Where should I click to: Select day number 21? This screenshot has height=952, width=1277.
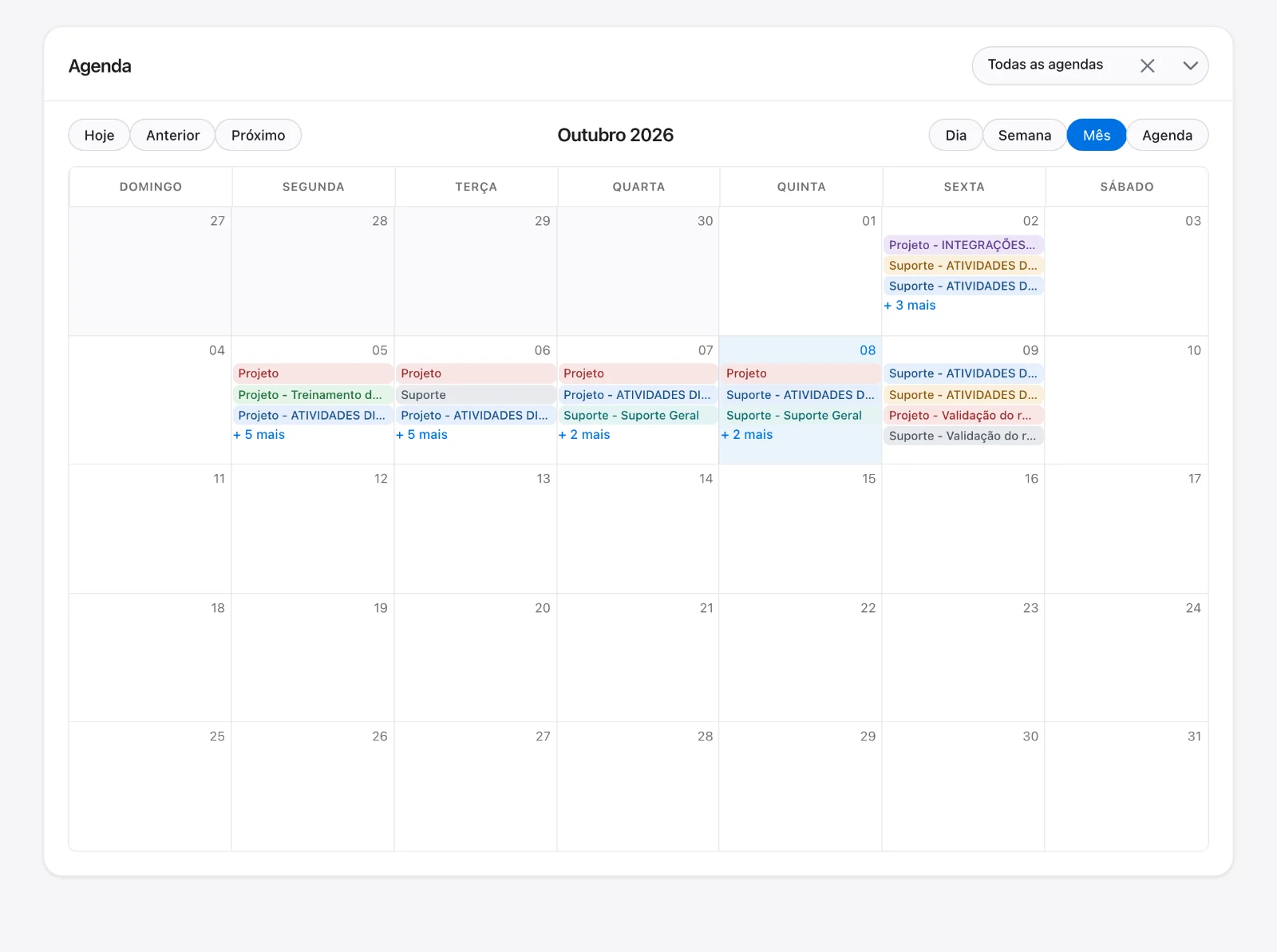(x=706, y=608)
